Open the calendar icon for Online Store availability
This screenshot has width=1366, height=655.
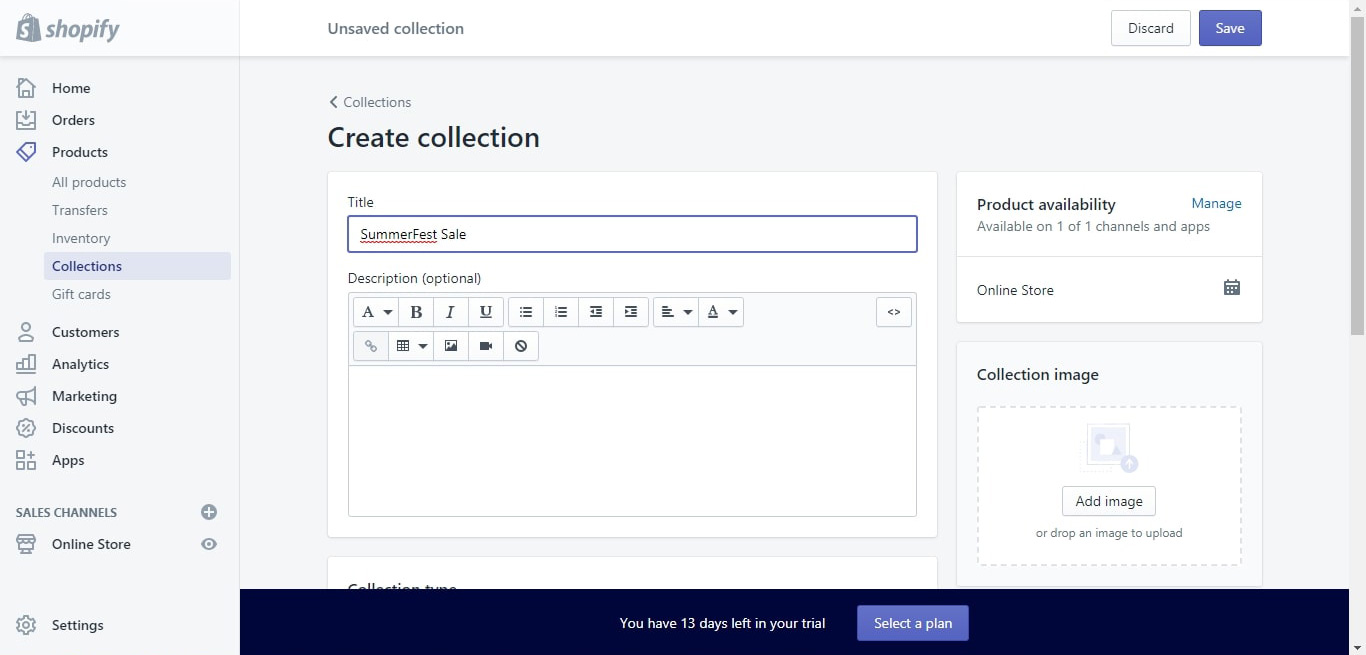tap(1232, 288)
